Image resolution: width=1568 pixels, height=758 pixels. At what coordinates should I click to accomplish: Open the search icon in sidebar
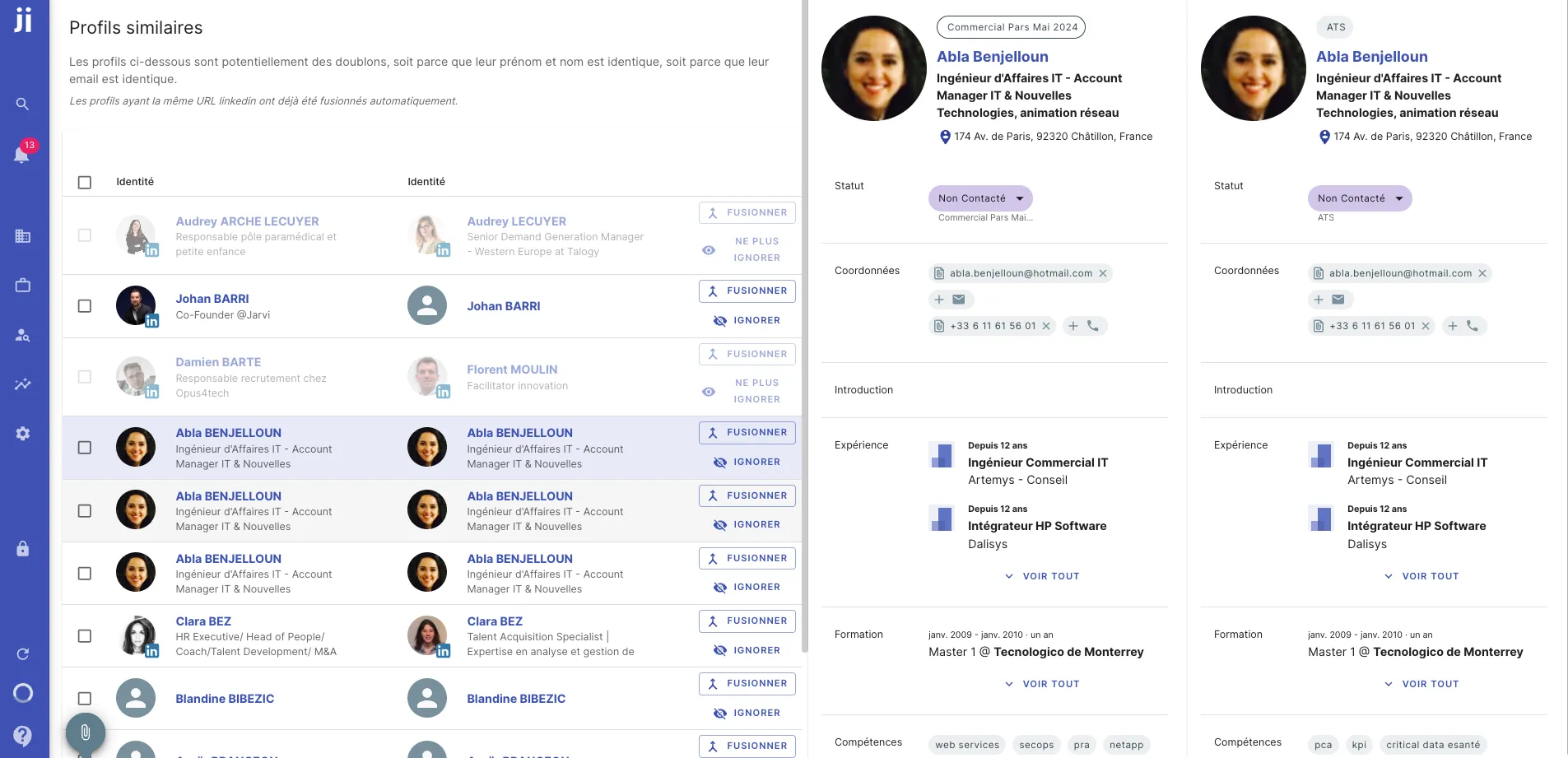(x=23, y=105)
